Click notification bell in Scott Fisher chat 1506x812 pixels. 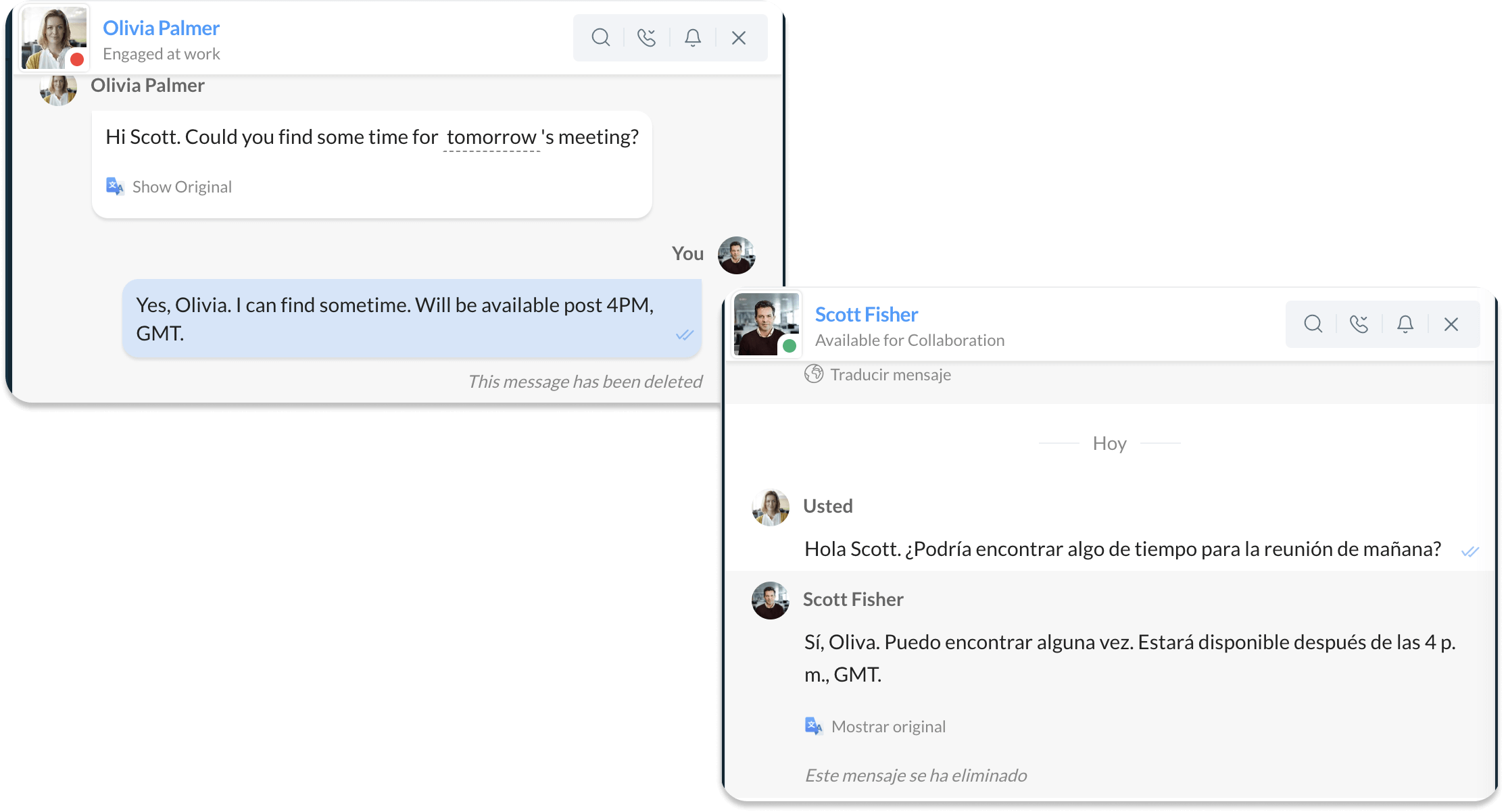click(x=1405, y=324)
